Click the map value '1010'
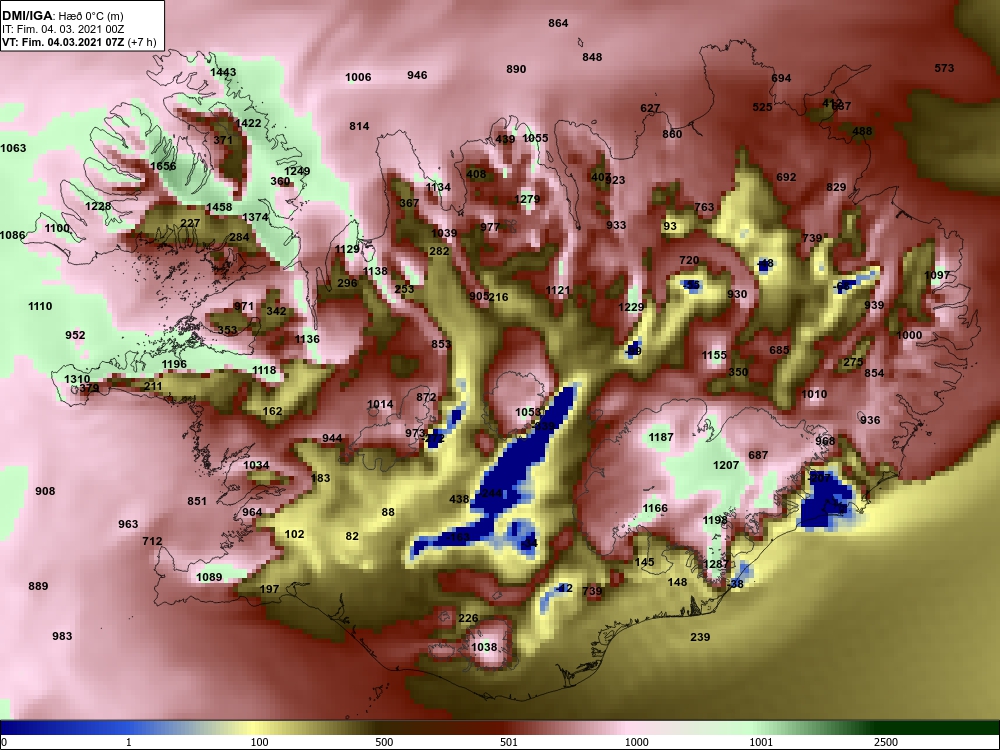 click(x=814, y=394)
